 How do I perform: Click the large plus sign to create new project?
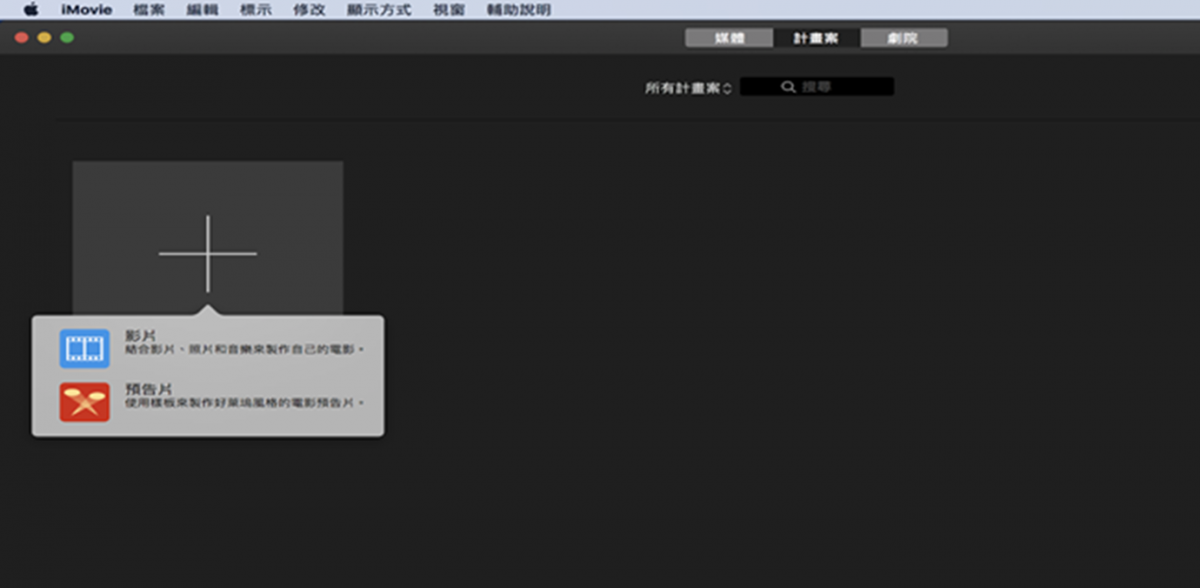click(208, 253)
